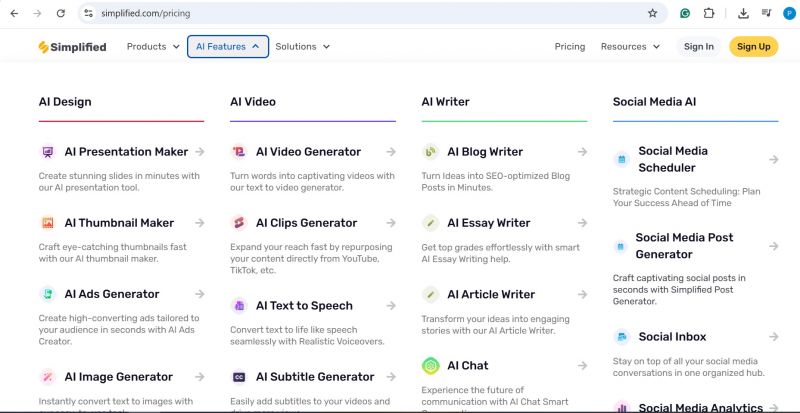Click the AI Text to Speech icon

(239, 306)
